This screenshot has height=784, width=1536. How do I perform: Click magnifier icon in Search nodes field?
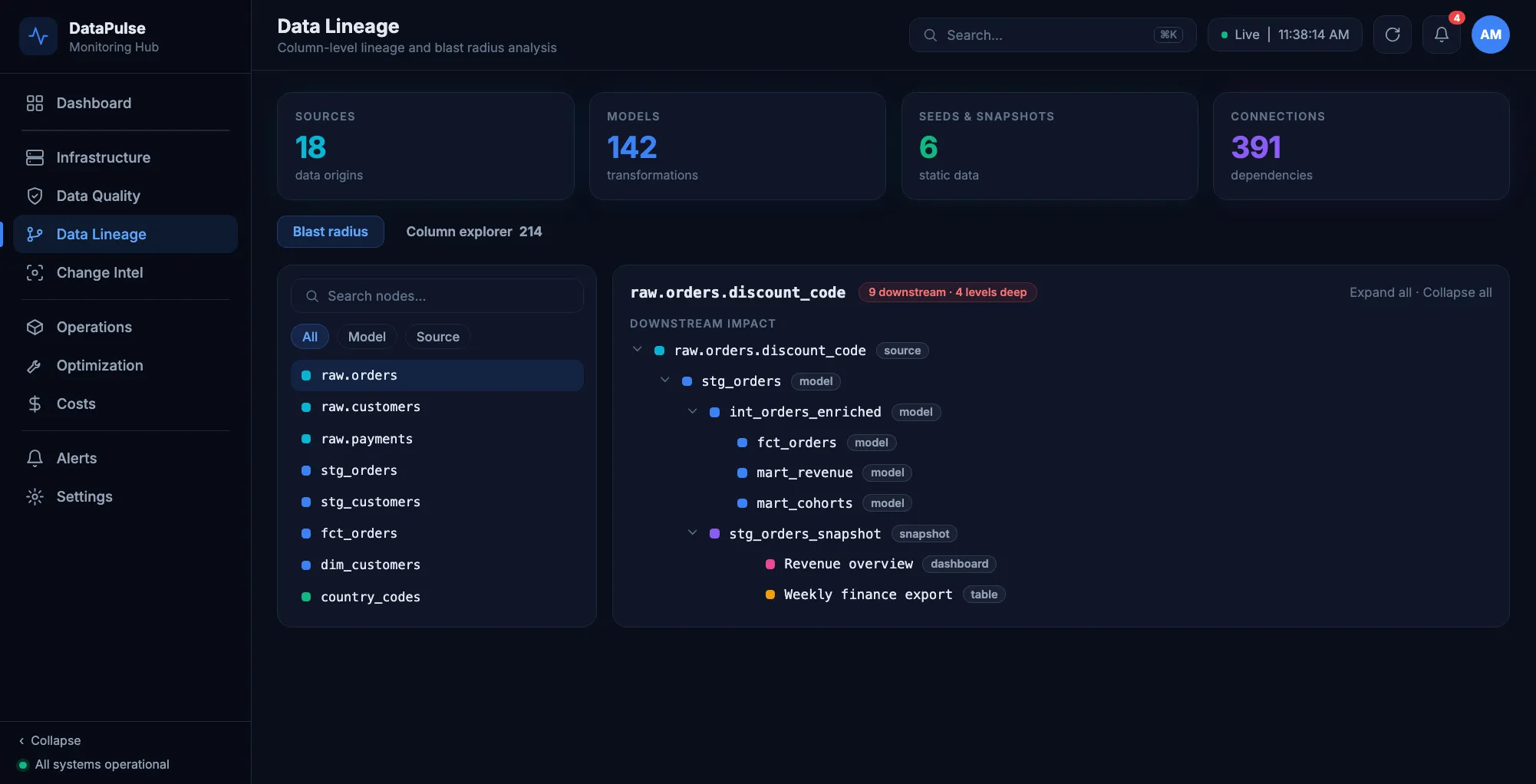click(312, 296)
